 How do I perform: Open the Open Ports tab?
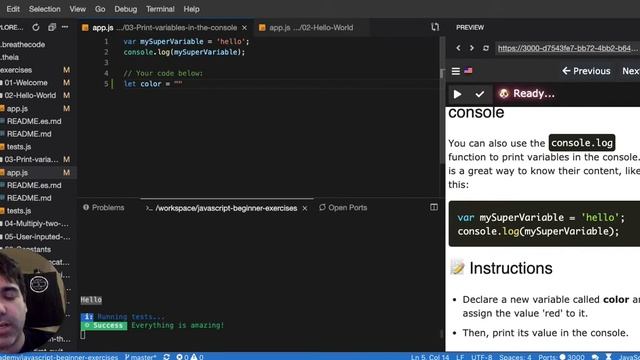point(343,208)
